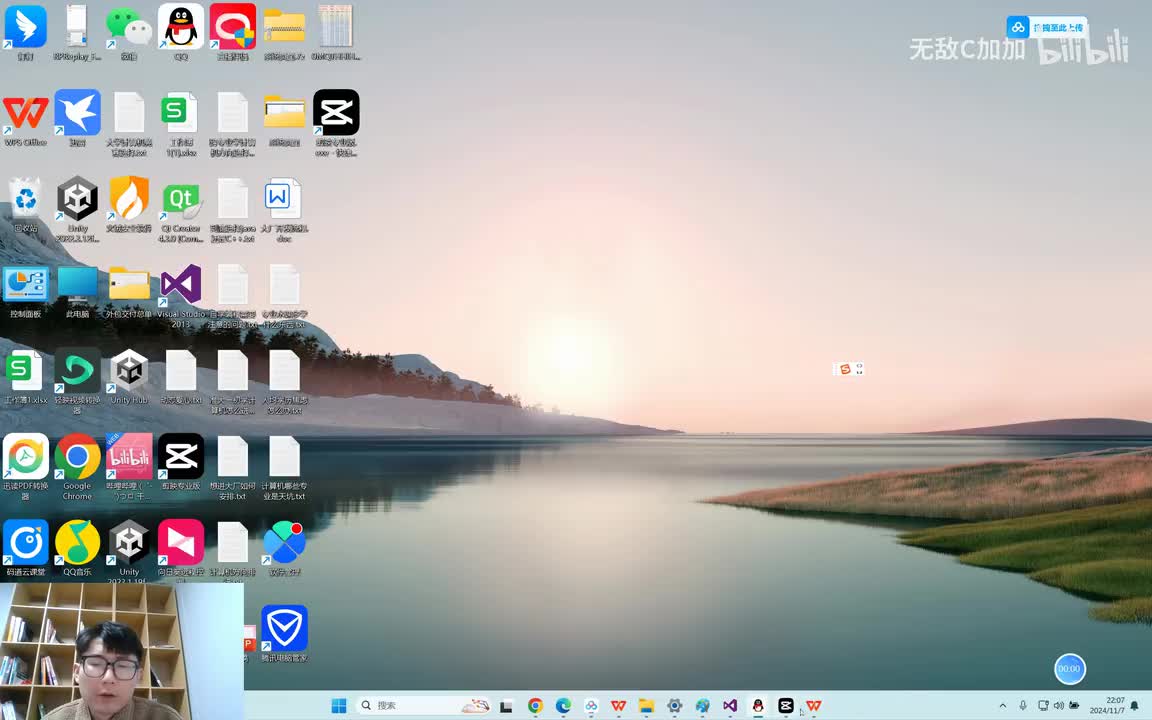The height and width of the screenshot is (720, 1152).
Task: Open the blue clover shortcut with red dot
Action: [284, 542]
